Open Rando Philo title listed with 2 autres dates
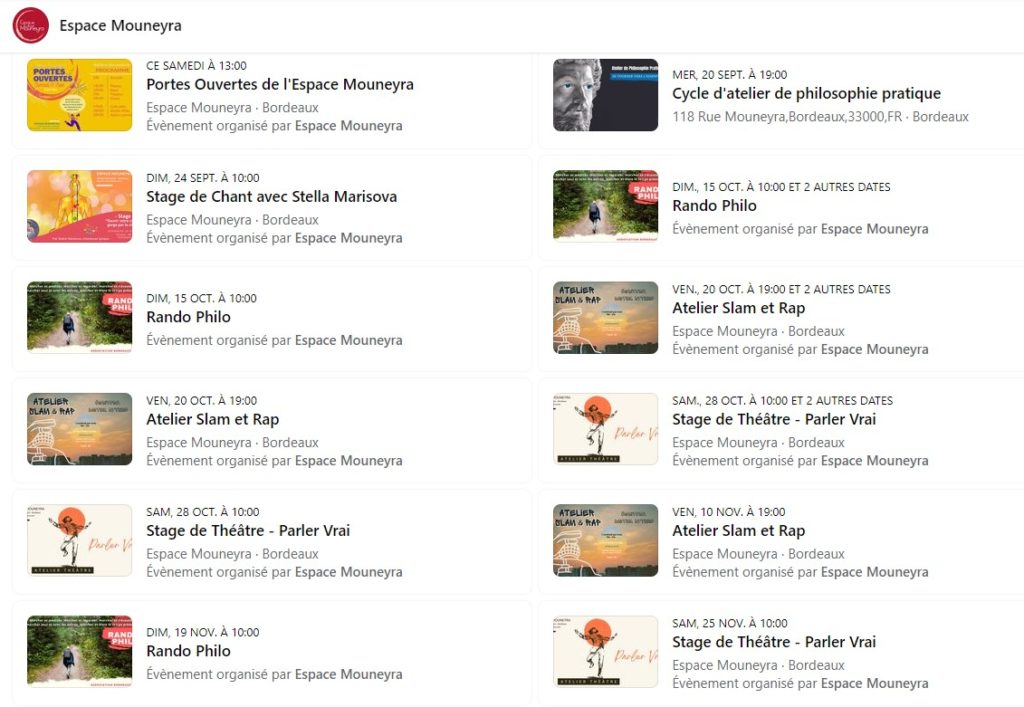This screenshot has height=707, width=1024. 714,206
